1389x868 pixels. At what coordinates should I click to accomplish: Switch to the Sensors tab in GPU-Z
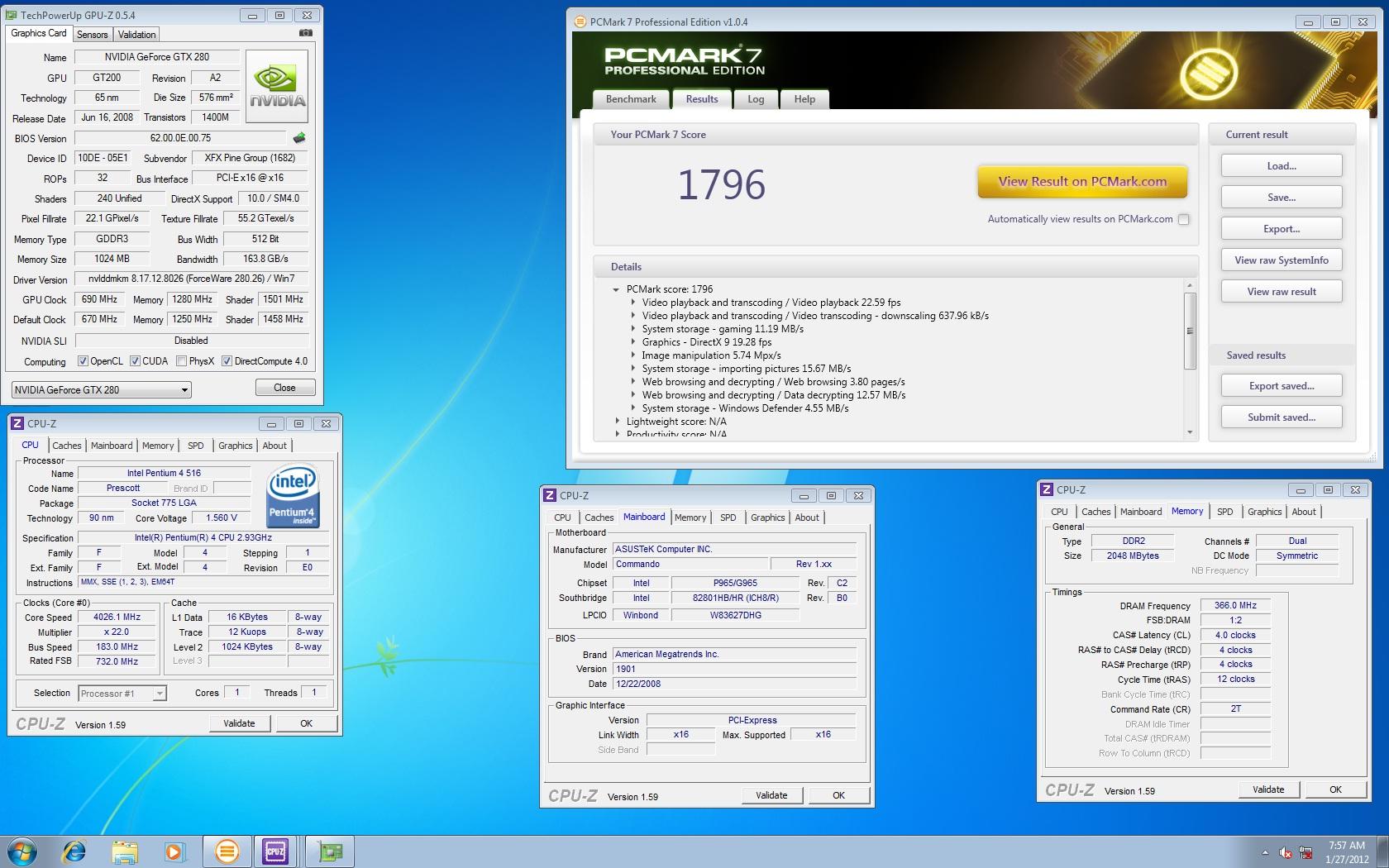tap(93, 35)
